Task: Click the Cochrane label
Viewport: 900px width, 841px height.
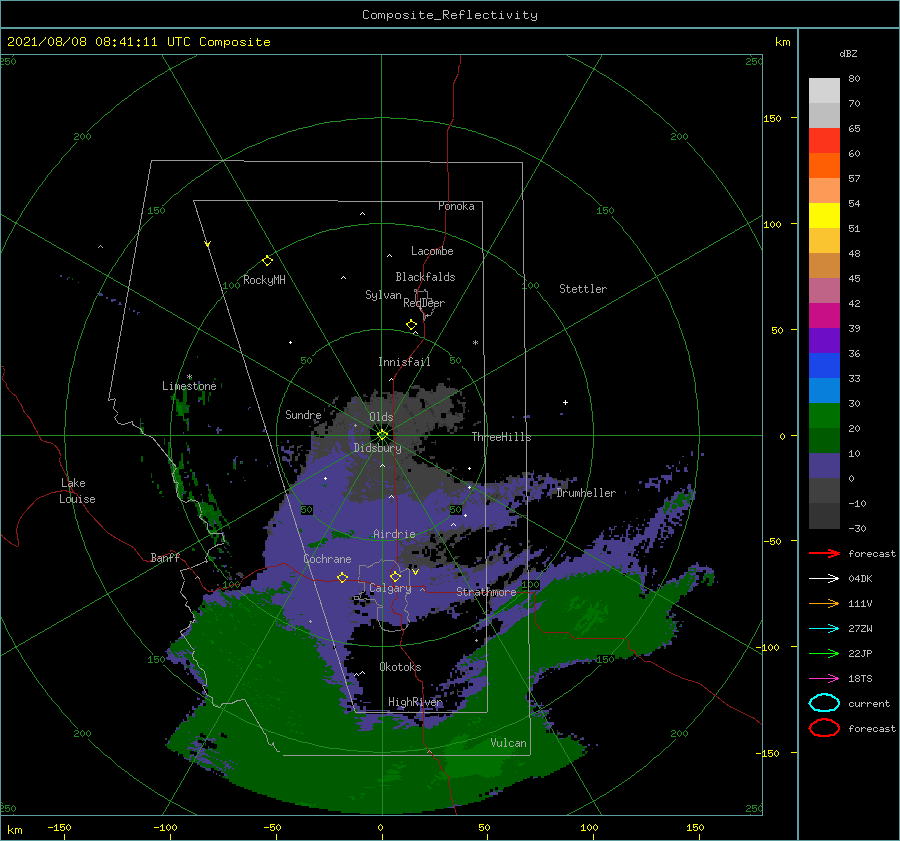Action: [327, 559]
